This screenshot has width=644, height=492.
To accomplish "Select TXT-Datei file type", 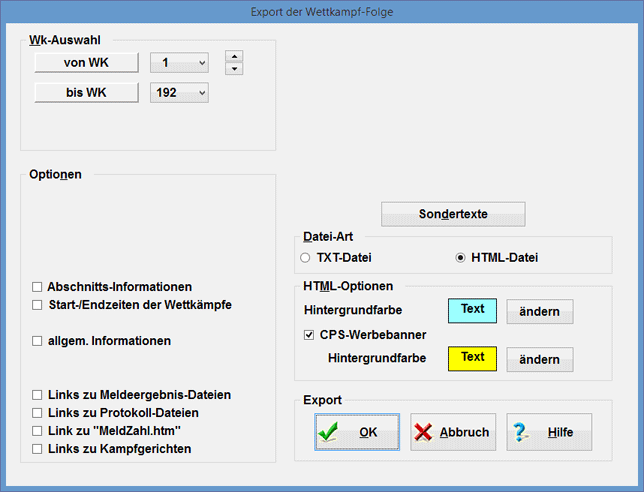I will 306,258.
